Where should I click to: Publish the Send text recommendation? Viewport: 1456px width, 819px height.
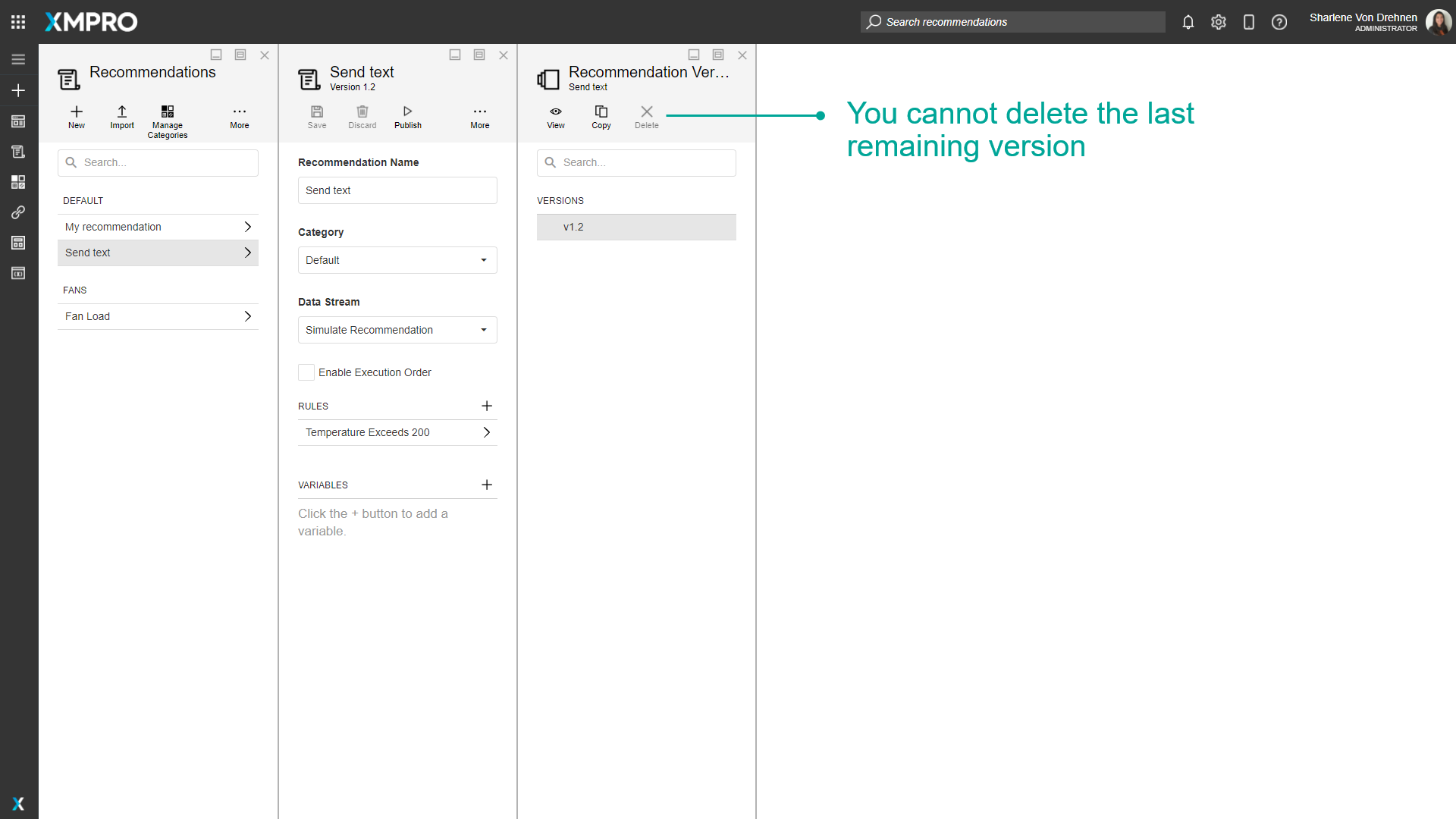coord(407,116)
